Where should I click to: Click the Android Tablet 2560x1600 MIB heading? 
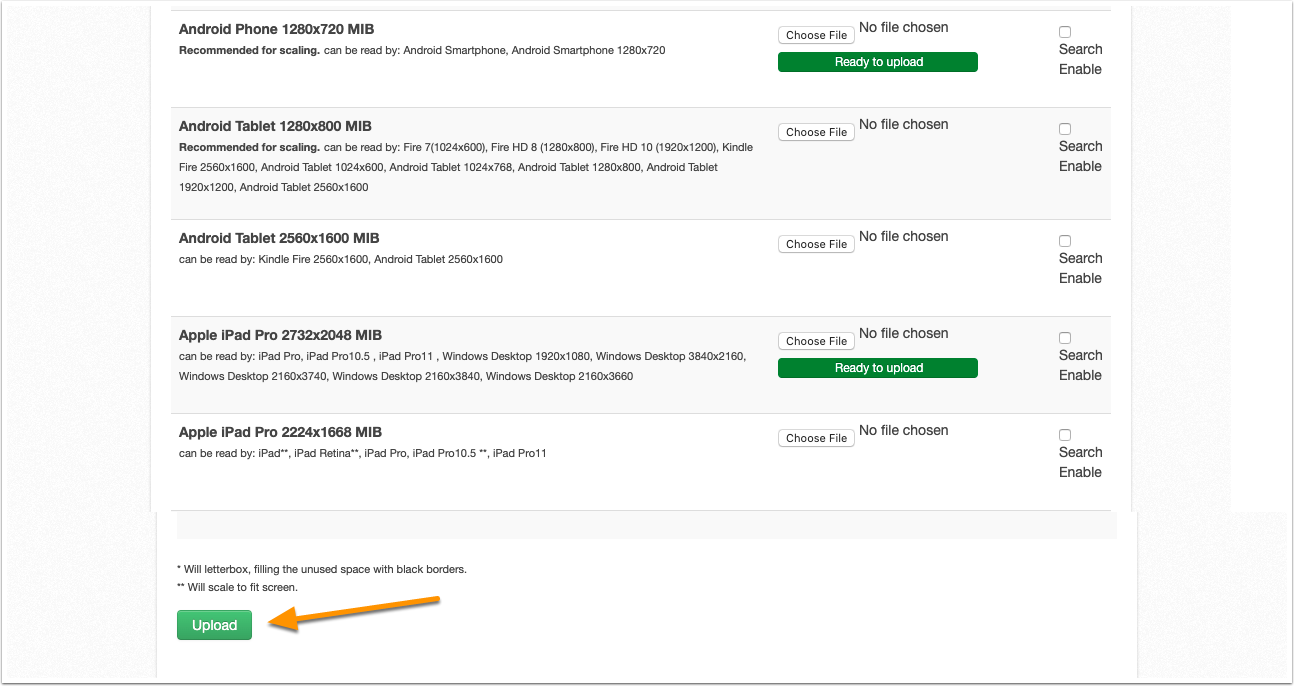(279, 238)
